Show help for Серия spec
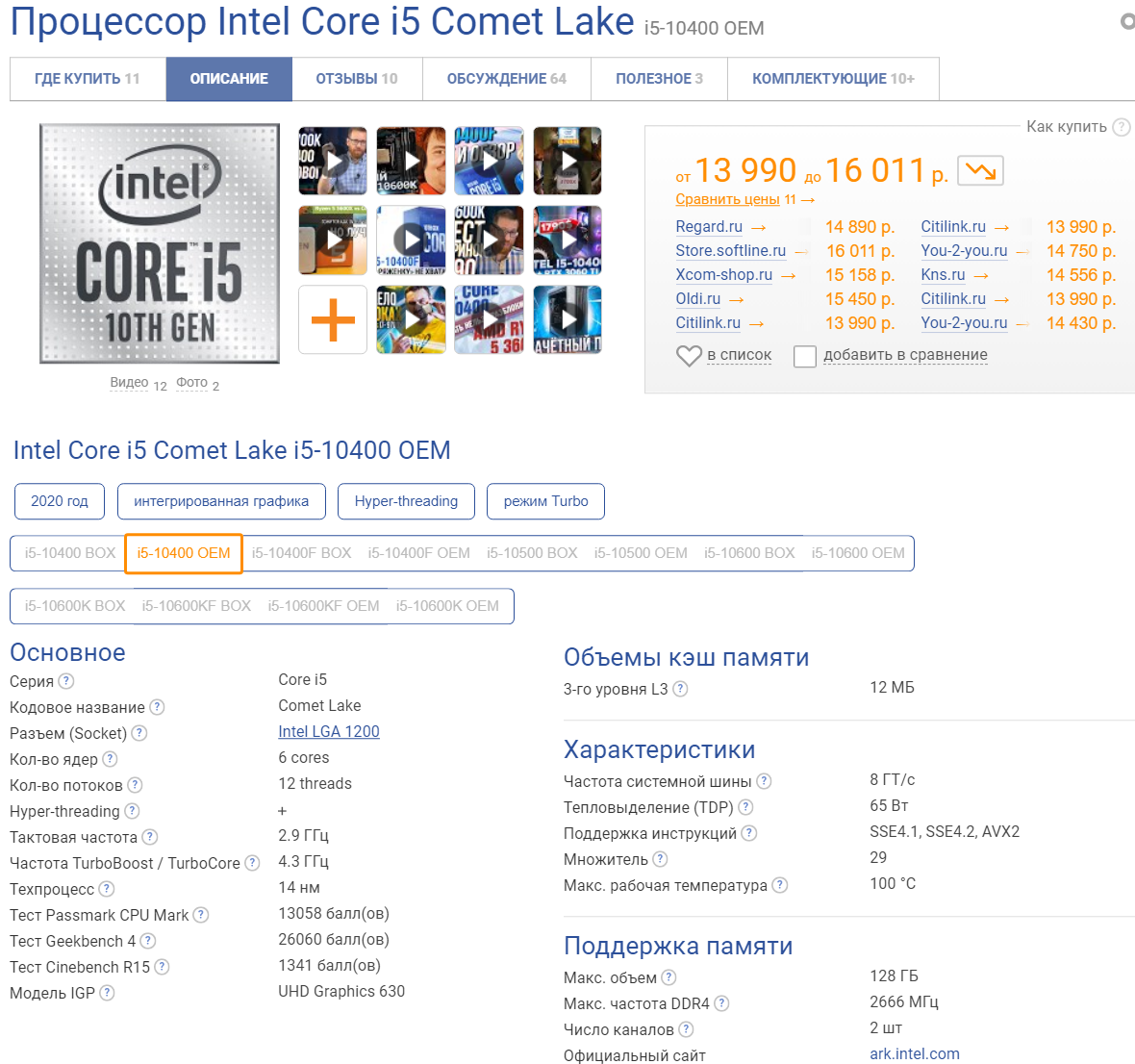1135x1064 pixels. coord(65,681)
